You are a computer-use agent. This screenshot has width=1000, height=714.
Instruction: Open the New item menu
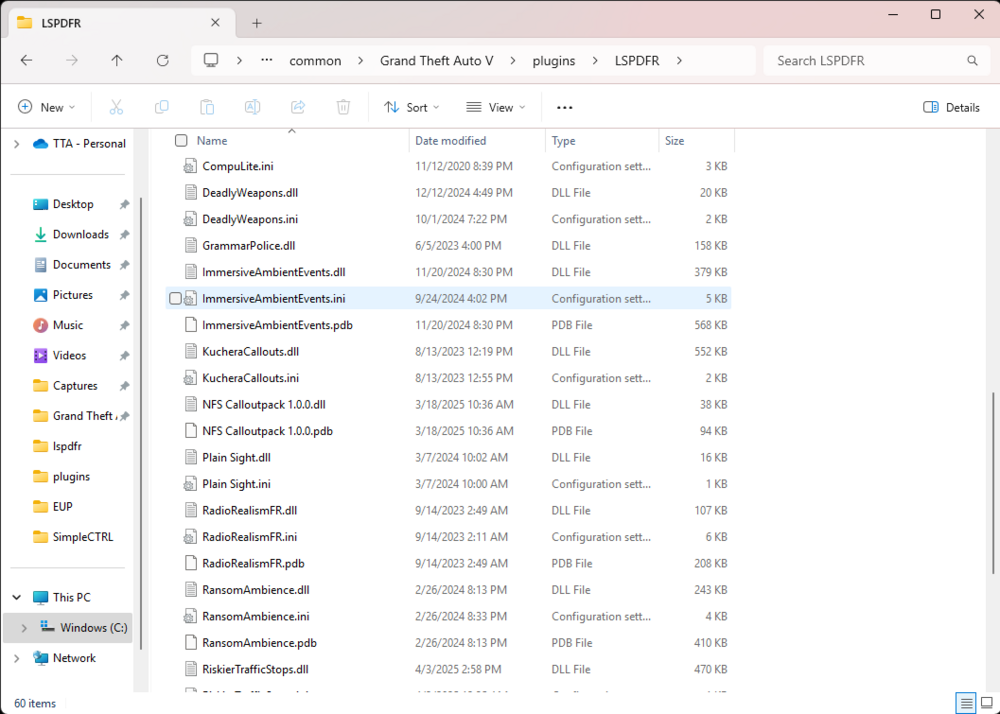pyautogui.click(x=46, y=107)
